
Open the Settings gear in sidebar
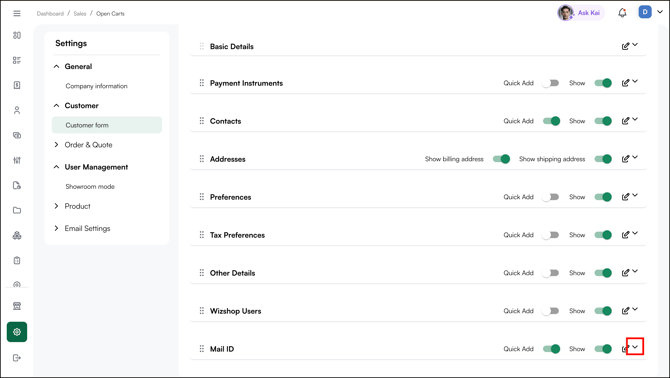(x=17, y=332)
